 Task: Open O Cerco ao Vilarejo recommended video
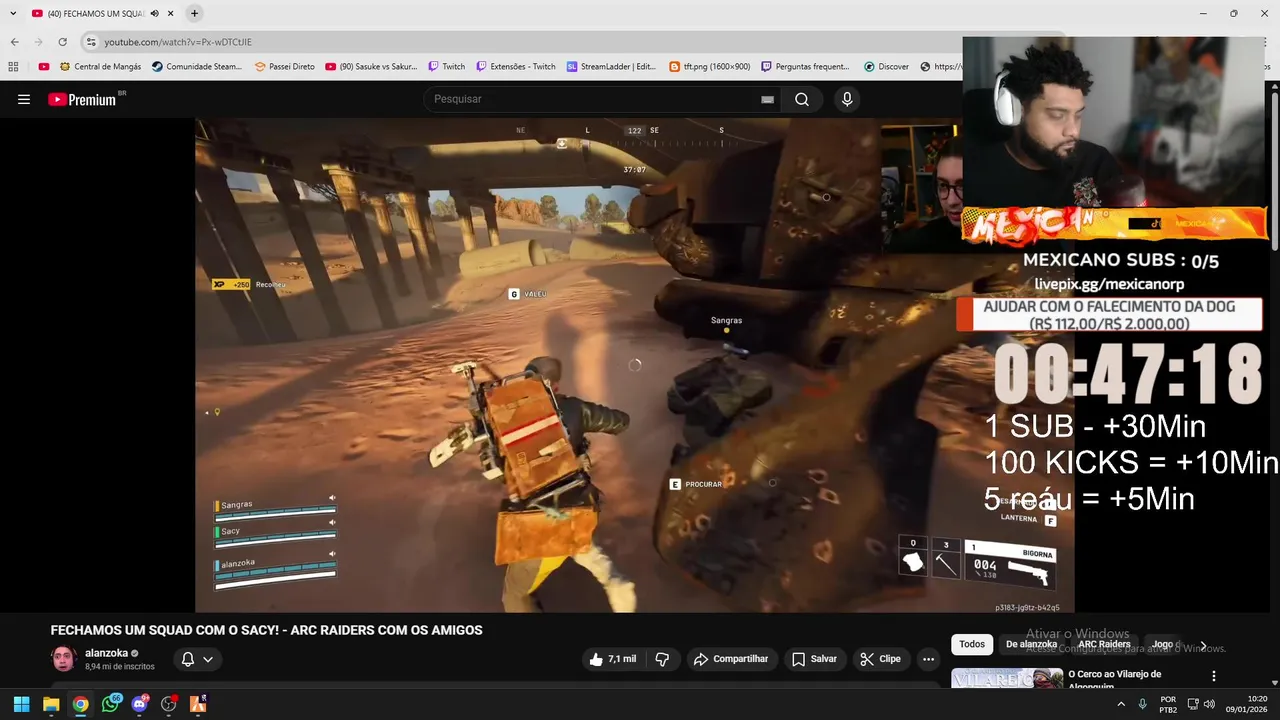click(1114, 680)
